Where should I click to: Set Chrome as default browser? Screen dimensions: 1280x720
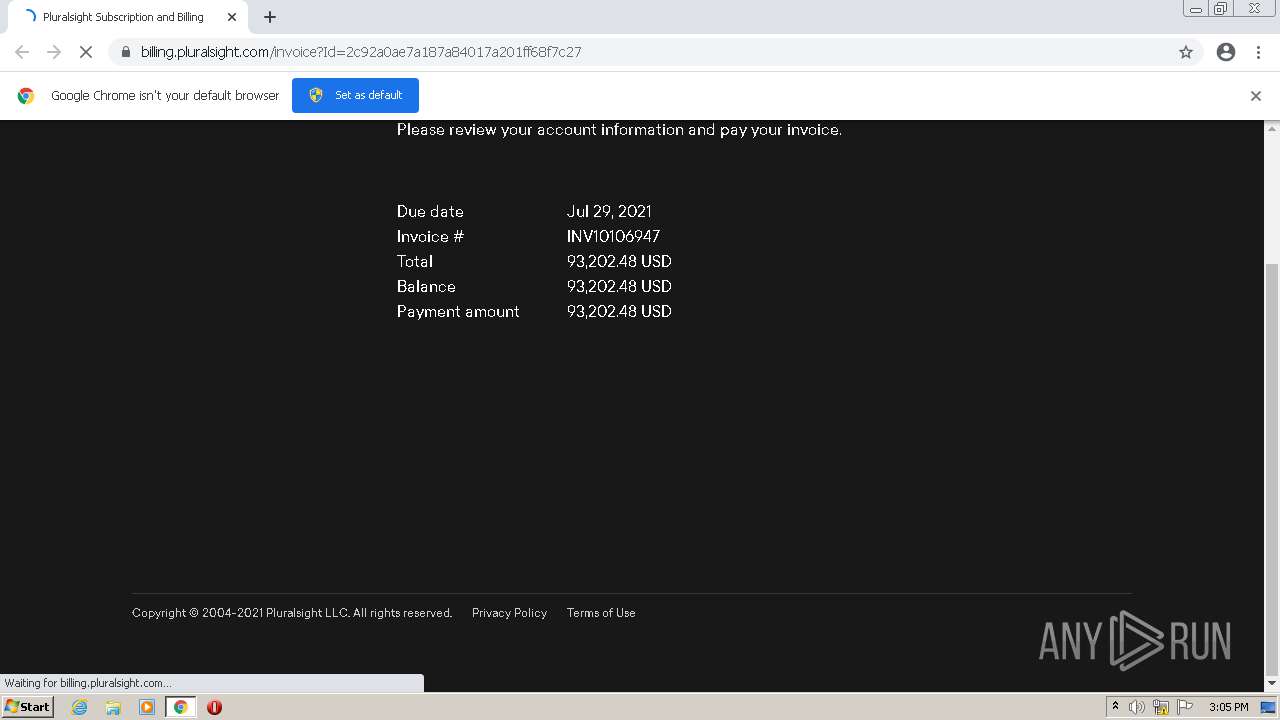(355, 95)
